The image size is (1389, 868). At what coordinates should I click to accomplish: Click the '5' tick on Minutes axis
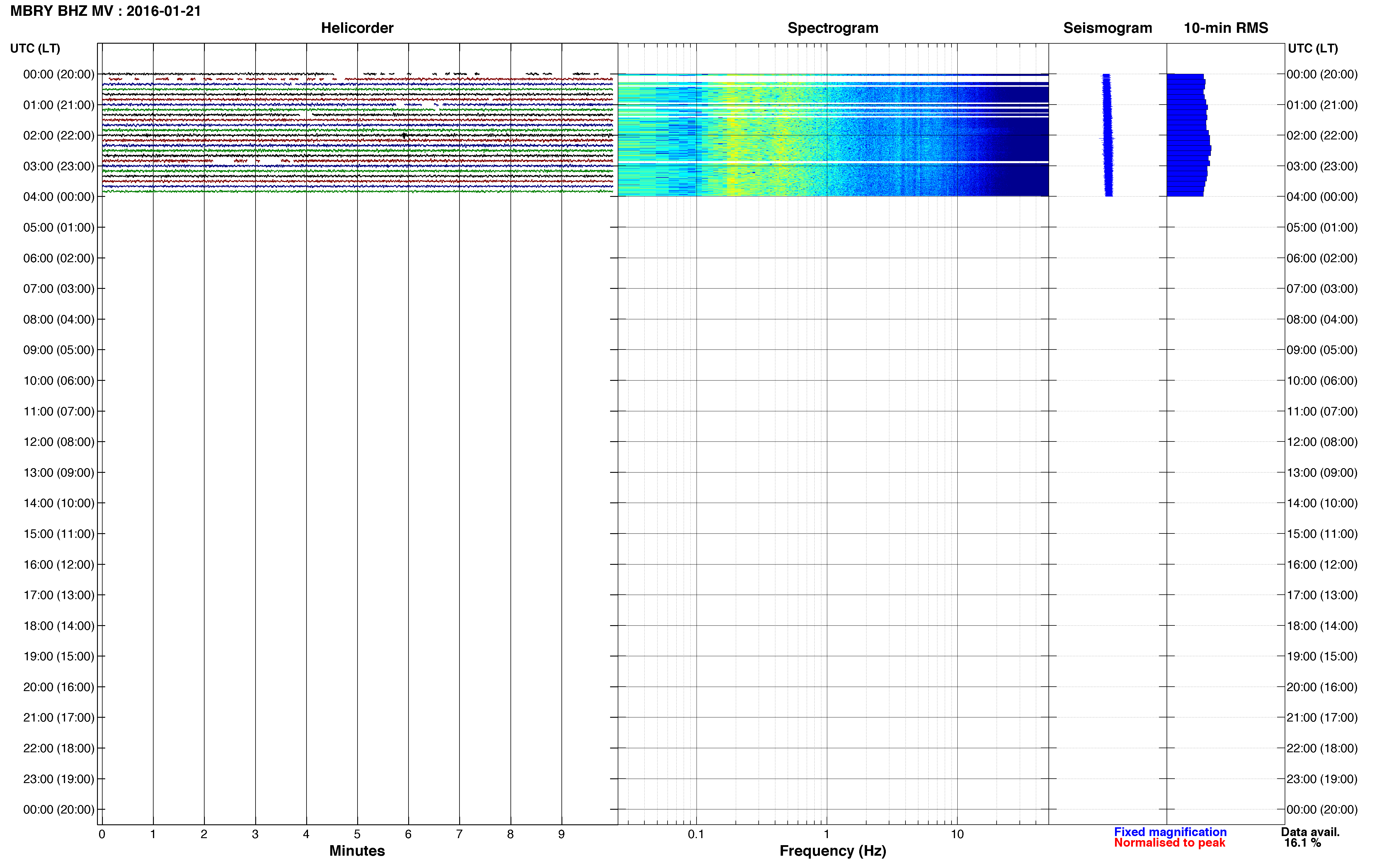click(357, 835)
